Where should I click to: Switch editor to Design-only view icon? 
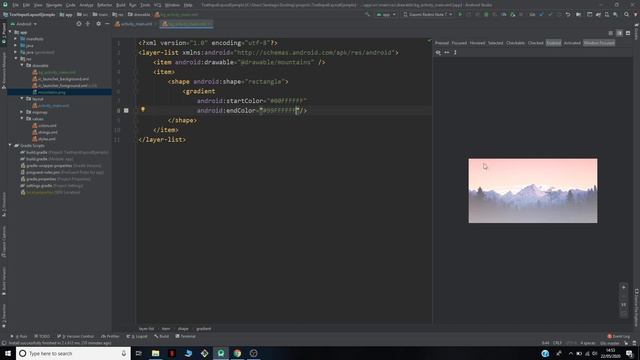(x=628, y=33)
